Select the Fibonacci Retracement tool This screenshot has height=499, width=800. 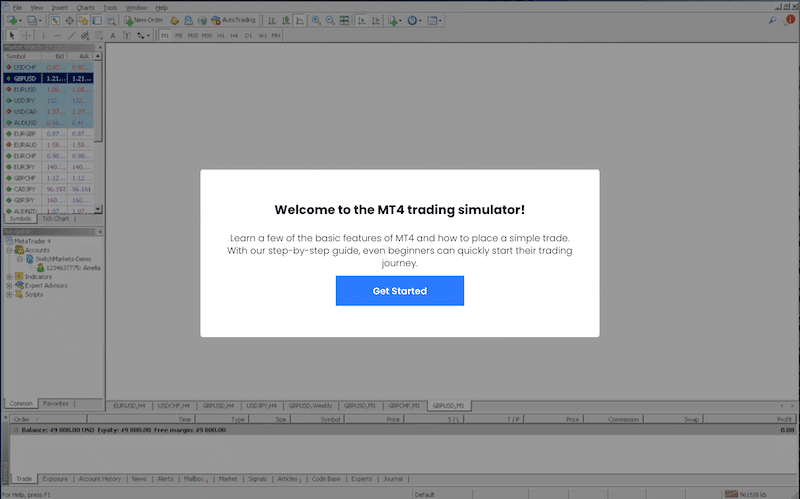coord(99,35)
